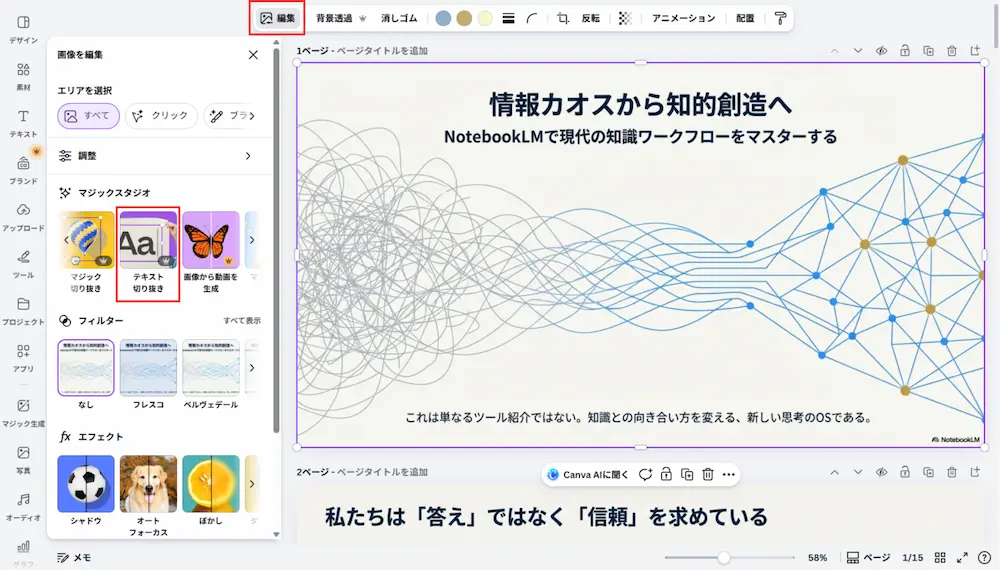Open grid view of pages
Screen dimensions: 1000x570
pos(940,558)
